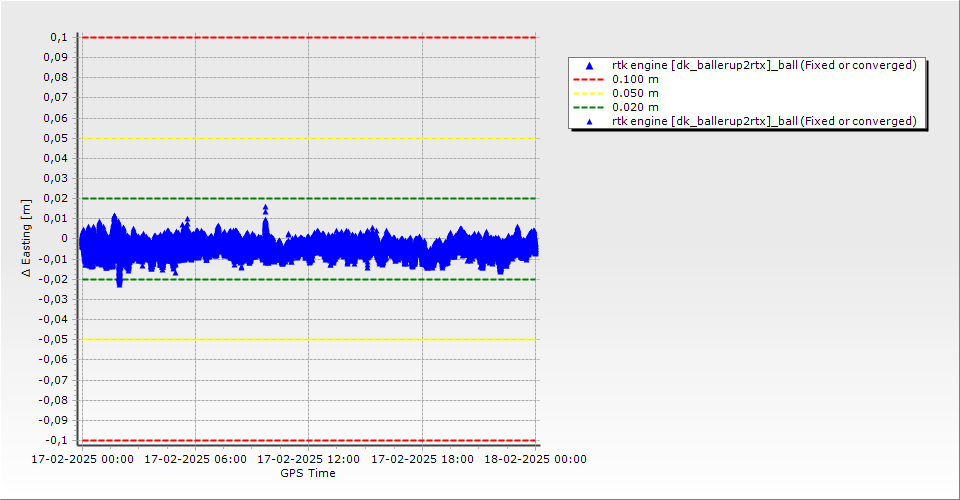Select the 0.020 m legend entry

point(635,108)
